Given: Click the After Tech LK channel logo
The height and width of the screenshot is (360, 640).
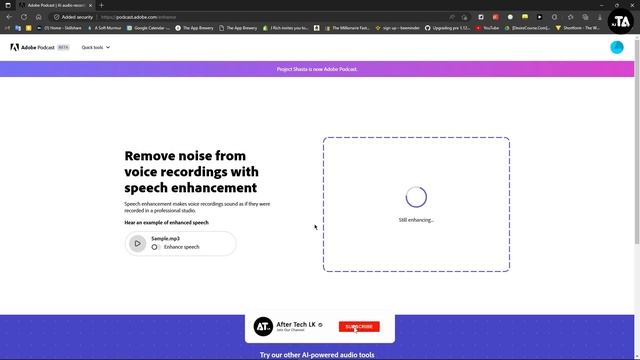Looking at the screenshot, I should point(263,327).
